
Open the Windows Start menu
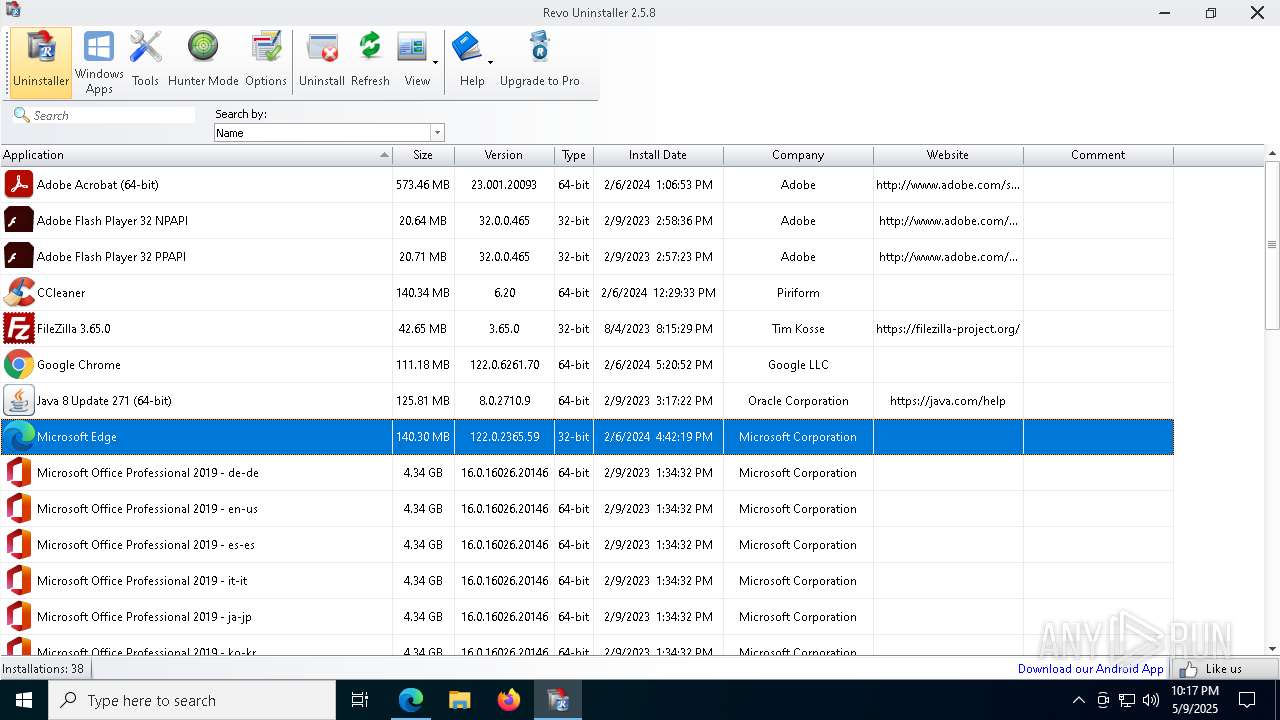tap(23, 700)
